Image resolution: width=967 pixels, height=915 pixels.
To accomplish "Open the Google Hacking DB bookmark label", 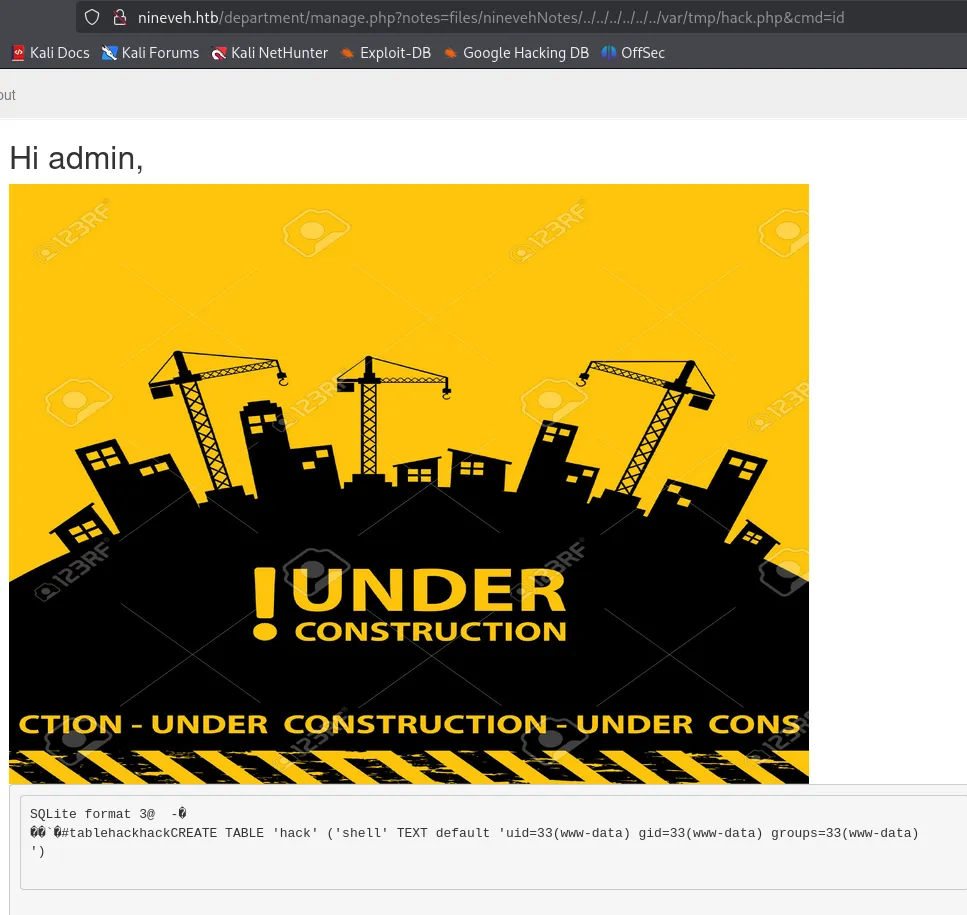I will click(526, 53).
